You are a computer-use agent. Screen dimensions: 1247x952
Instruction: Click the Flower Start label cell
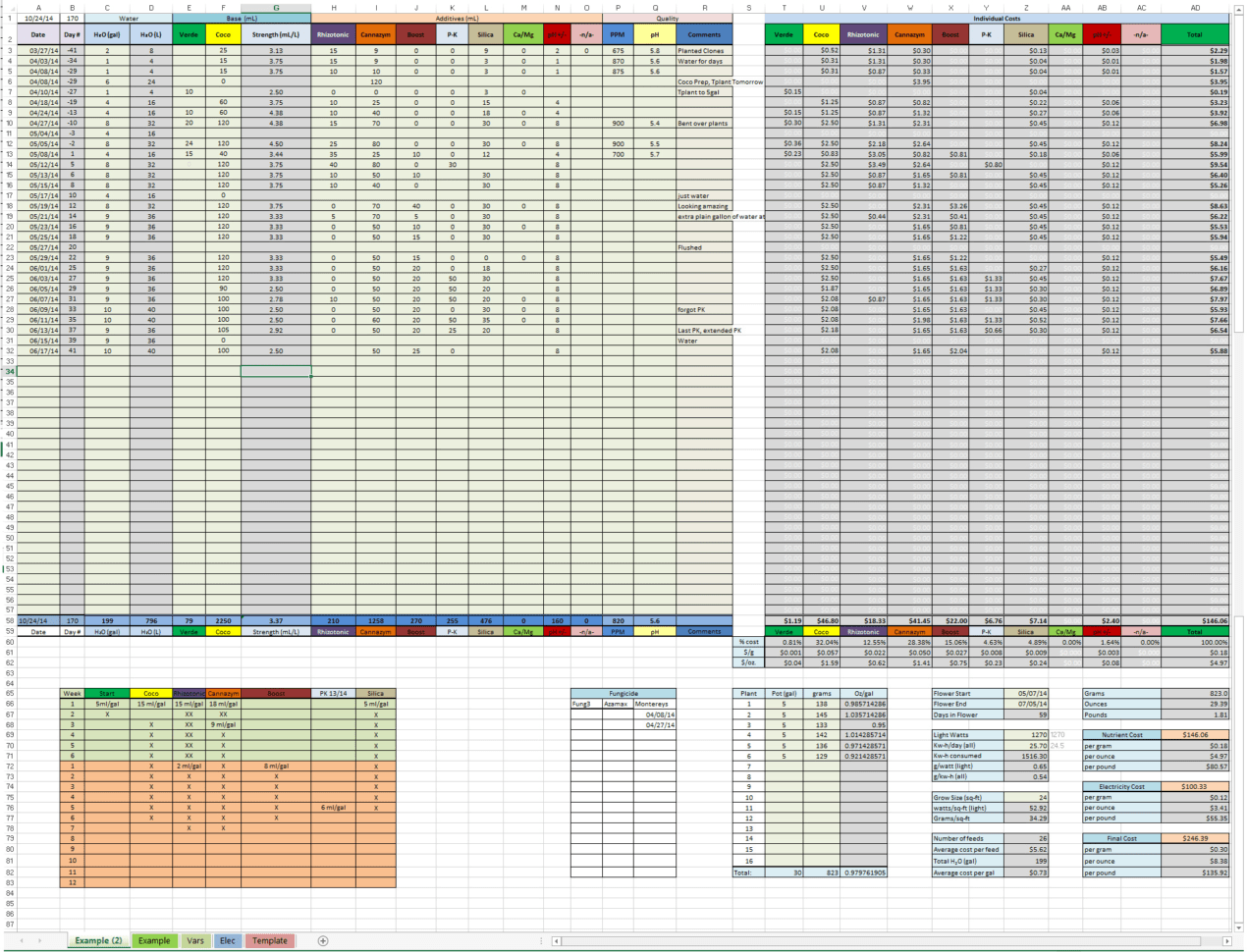[967, 693]
